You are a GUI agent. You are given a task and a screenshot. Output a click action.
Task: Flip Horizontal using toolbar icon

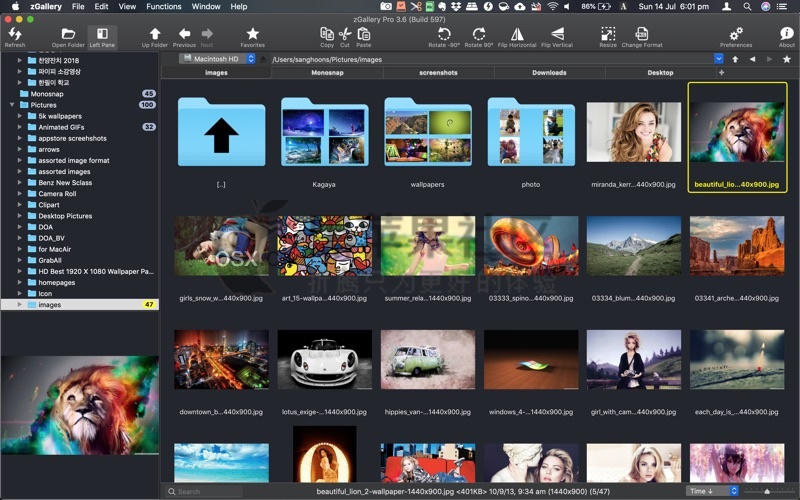pos(517,37)
